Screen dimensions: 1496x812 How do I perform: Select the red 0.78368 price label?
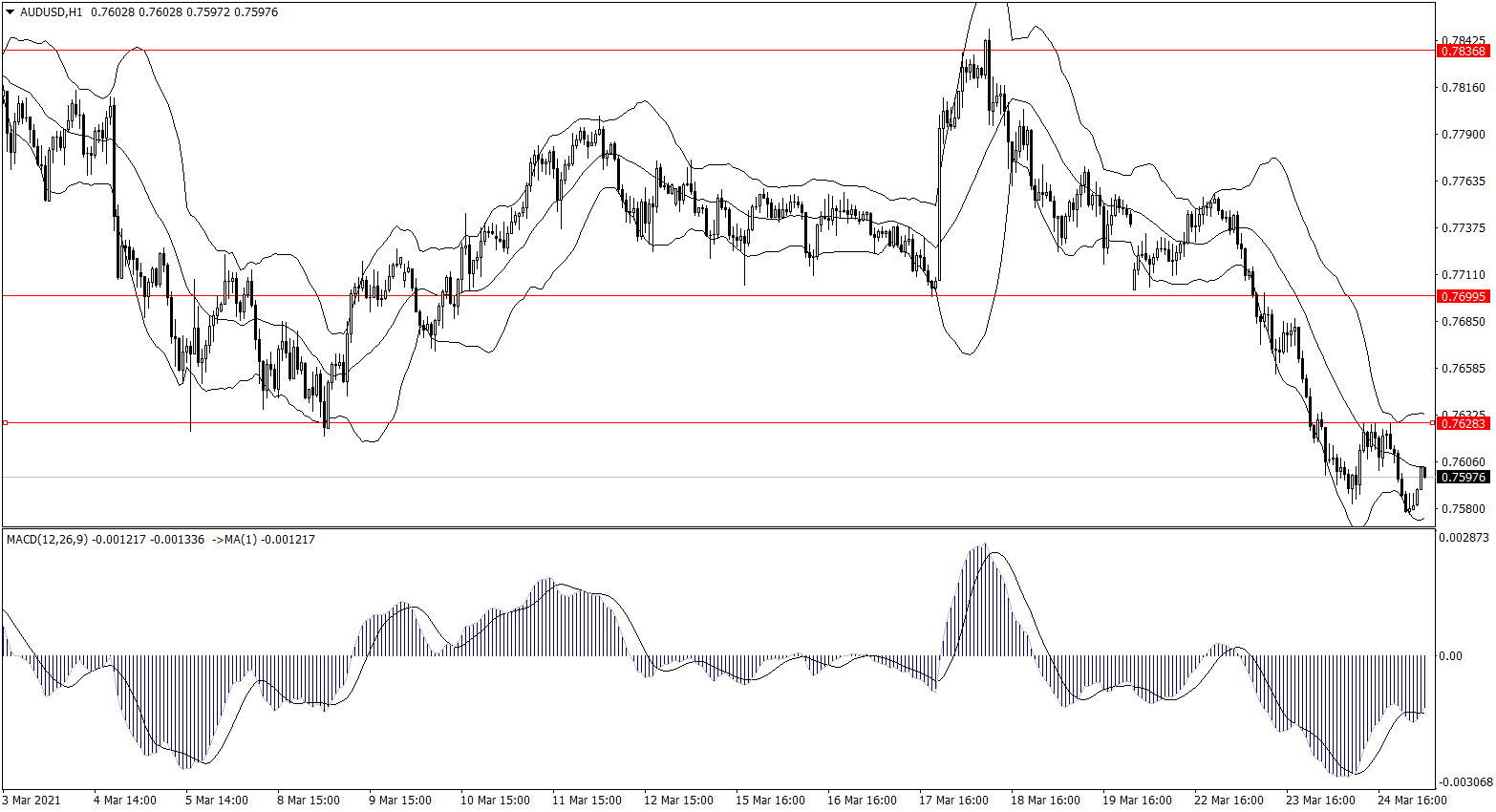pyautogui.click(x=1464, y=51)
